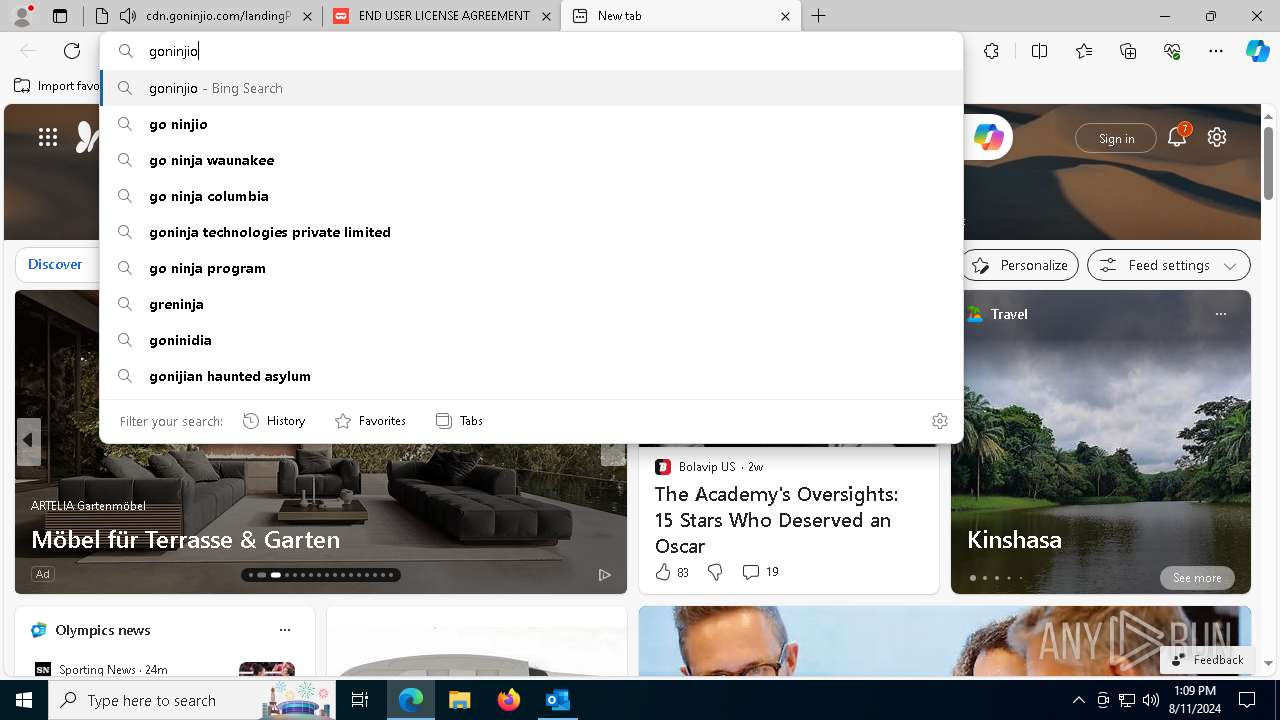Open browser Extensions icon
This screenshot has width=1280, height=720.
991,51
